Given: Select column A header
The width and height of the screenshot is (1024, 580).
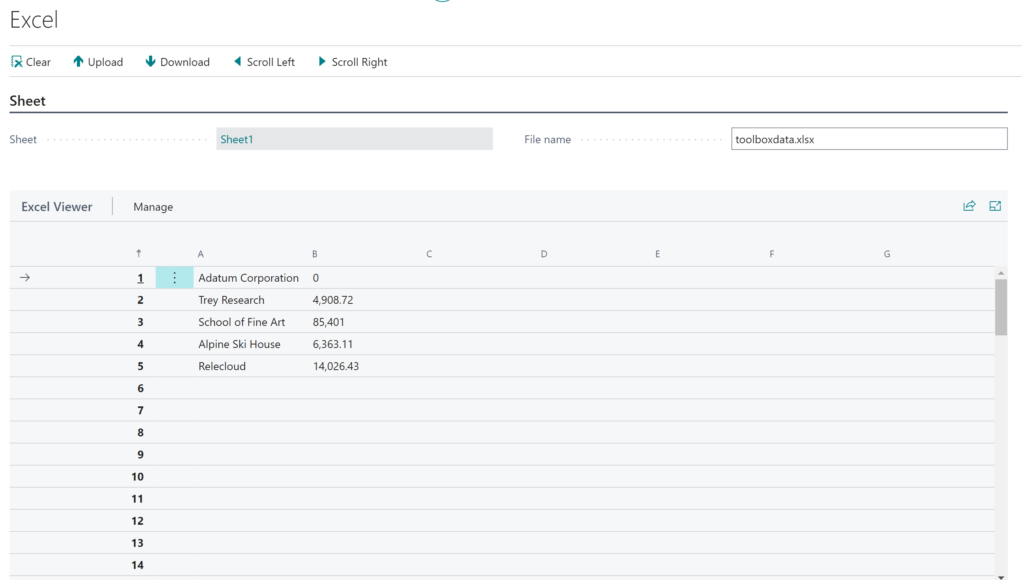Looking at the screenshot, I should point(200,254).
